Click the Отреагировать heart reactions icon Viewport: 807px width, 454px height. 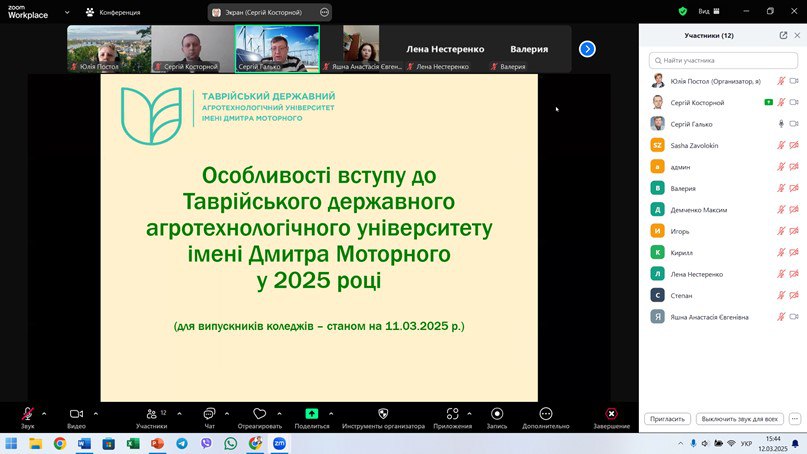pyautogui.click(x=260, y=414)
